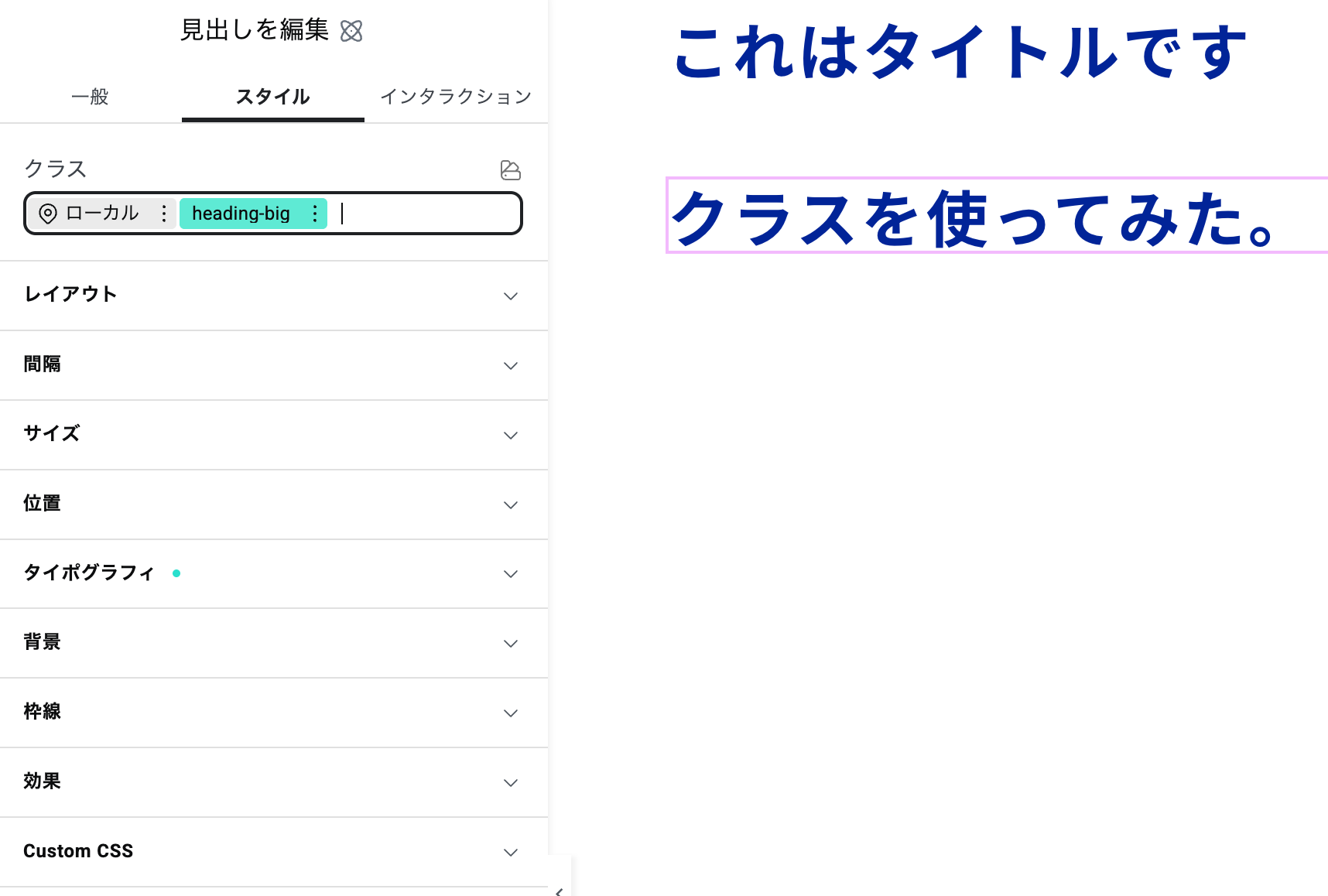
Task: Open the インタラクション tab
Action: click(456, 97)
